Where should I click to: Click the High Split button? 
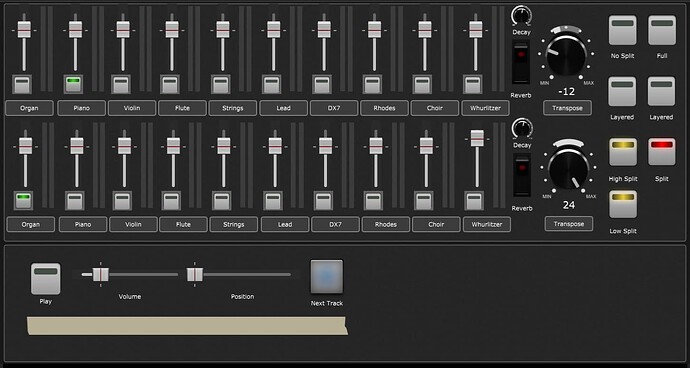623,152
